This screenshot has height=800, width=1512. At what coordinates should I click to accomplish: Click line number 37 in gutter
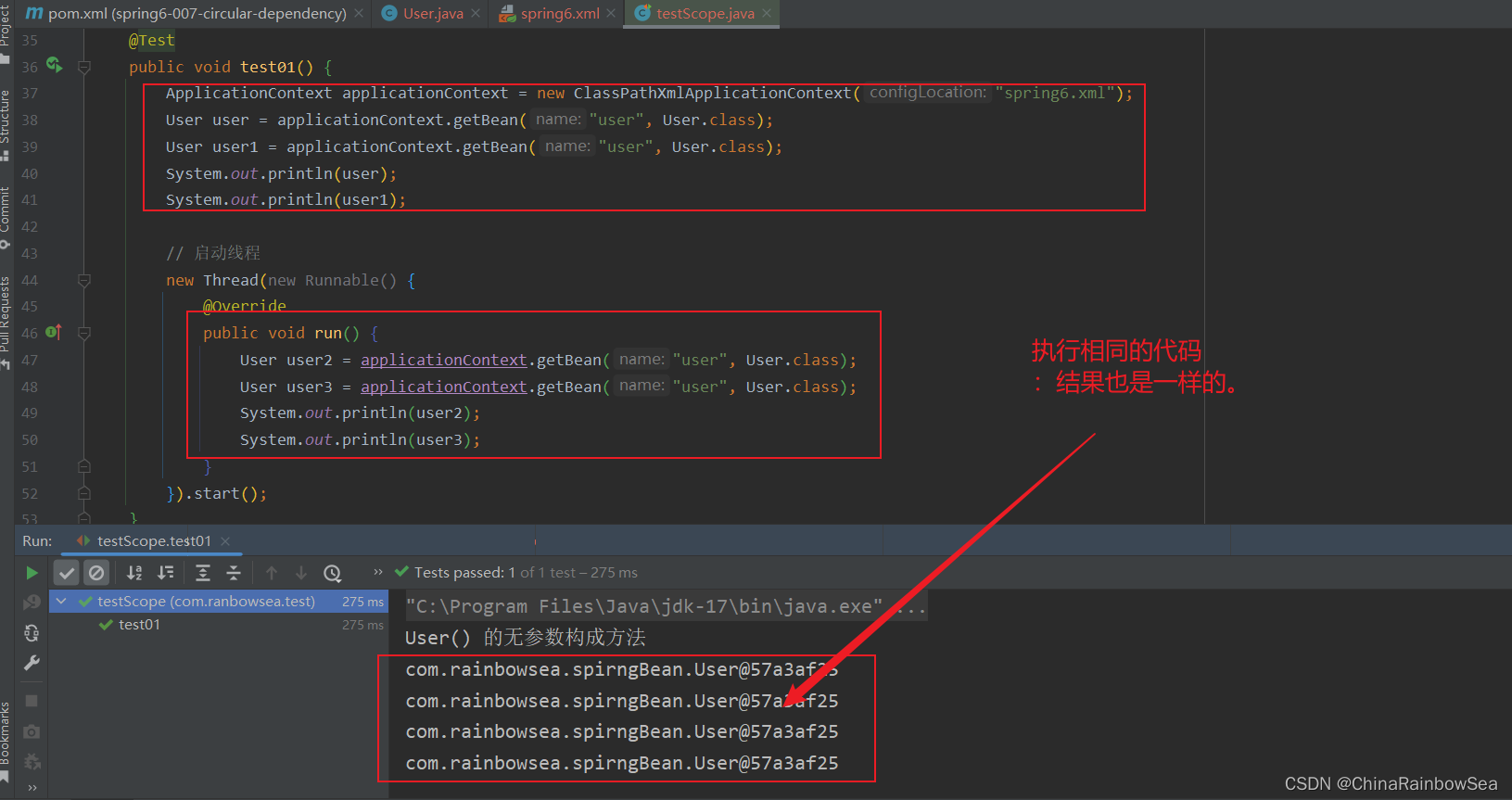31,94
